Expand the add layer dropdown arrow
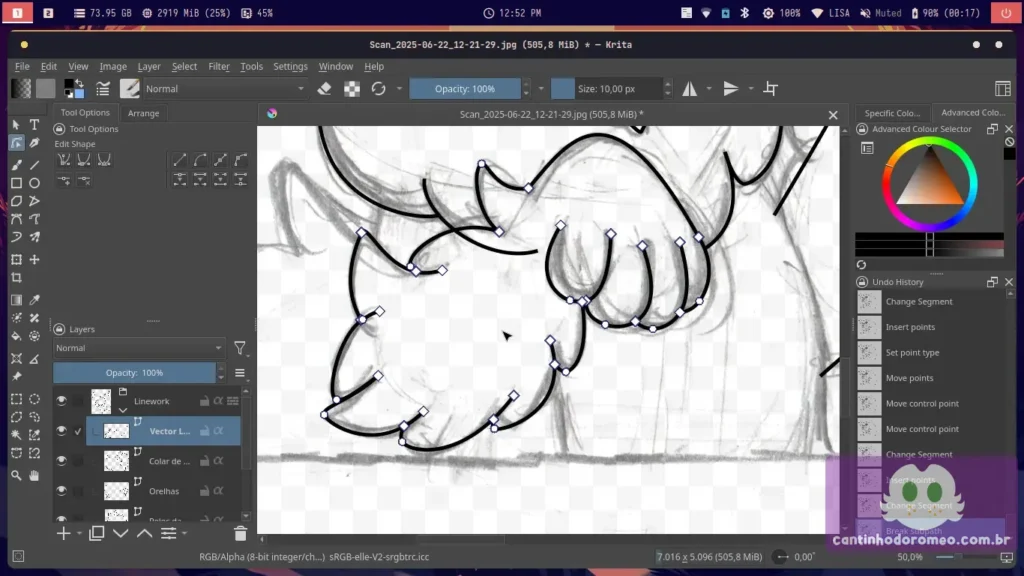 tap(79, 534)
